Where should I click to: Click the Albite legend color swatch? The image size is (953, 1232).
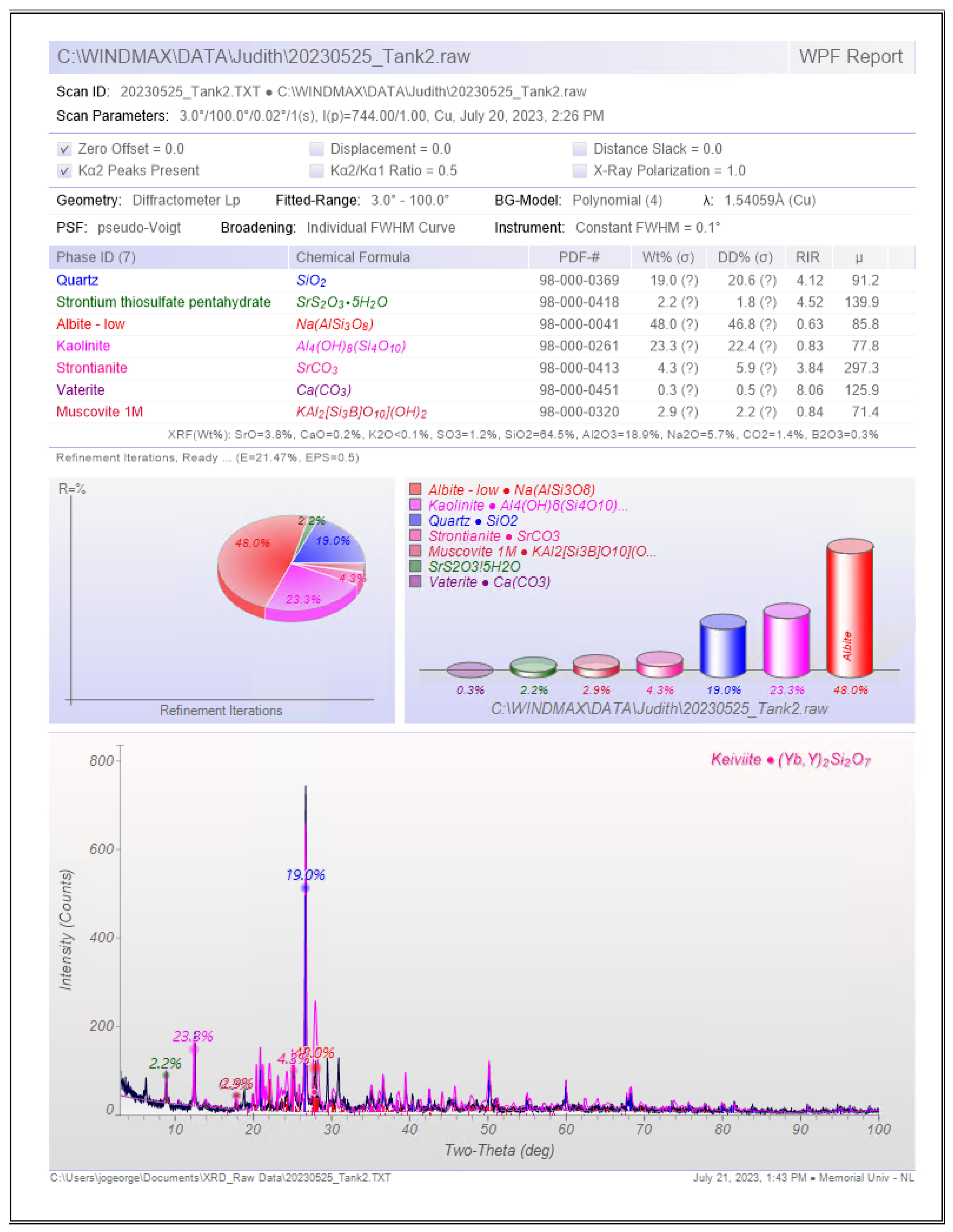click(x=415, y=489)
